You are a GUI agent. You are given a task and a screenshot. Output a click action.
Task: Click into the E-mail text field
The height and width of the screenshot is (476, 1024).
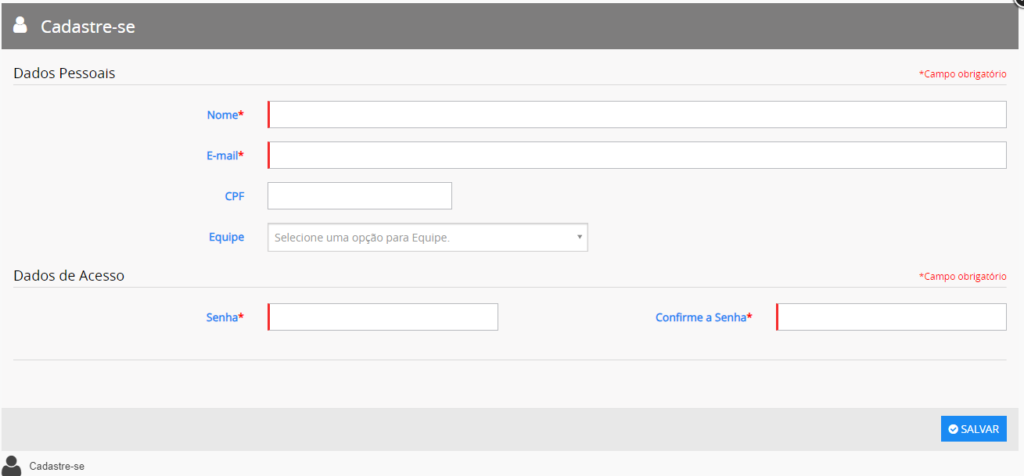coord(637,155)
